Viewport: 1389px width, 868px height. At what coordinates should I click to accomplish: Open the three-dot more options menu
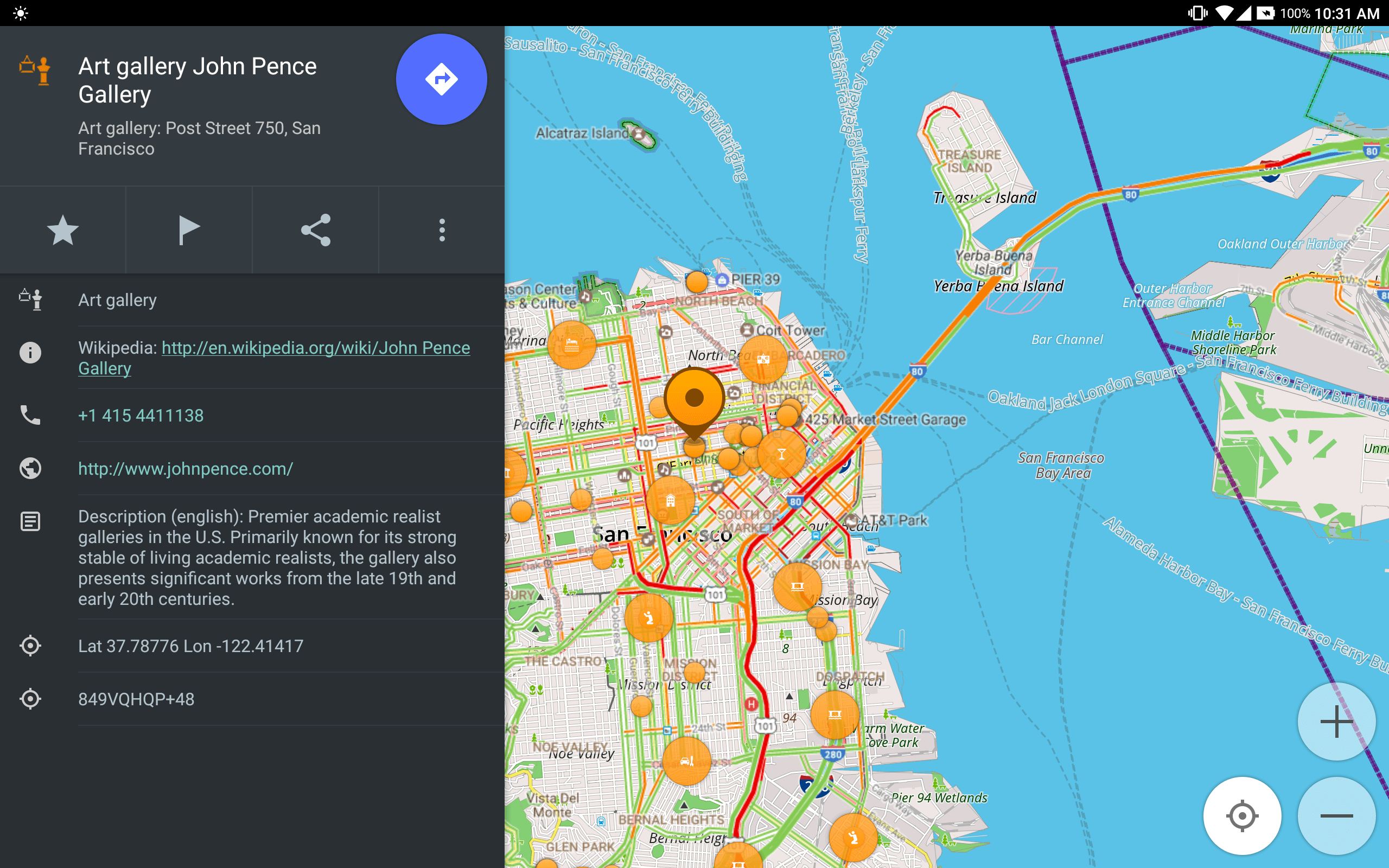(x=442, y=230)
